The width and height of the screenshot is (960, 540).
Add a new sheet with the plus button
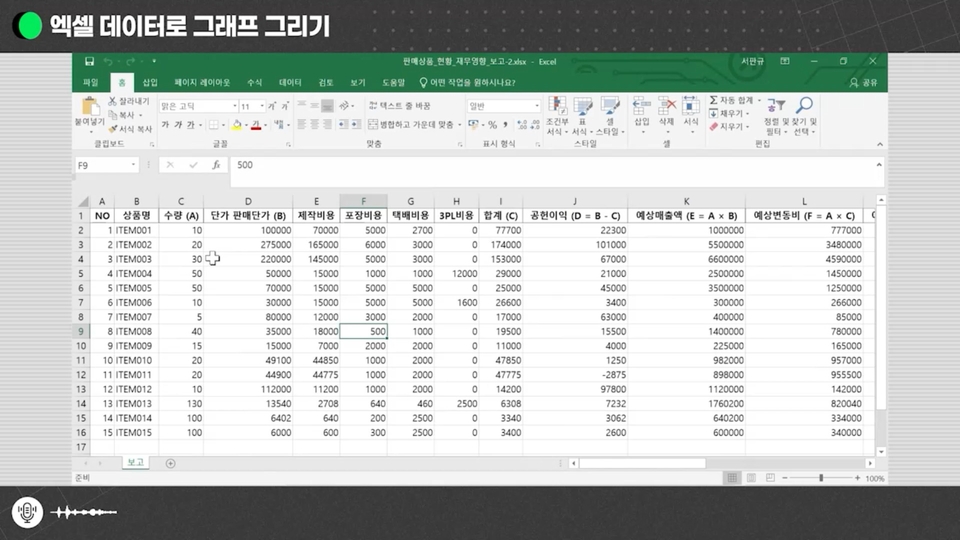tap(170, 463)
